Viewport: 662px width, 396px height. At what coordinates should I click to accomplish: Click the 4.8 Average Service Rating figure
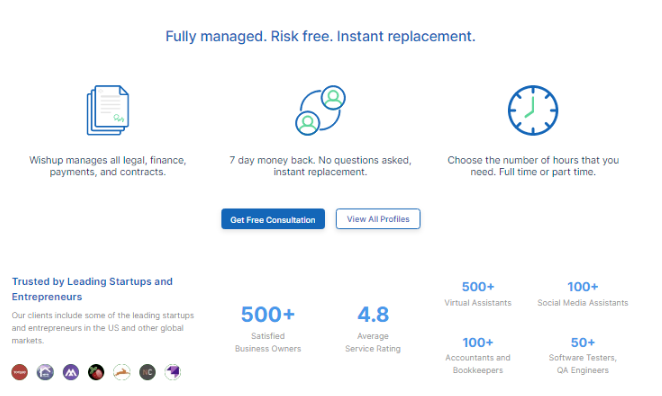tap(373, 329)
